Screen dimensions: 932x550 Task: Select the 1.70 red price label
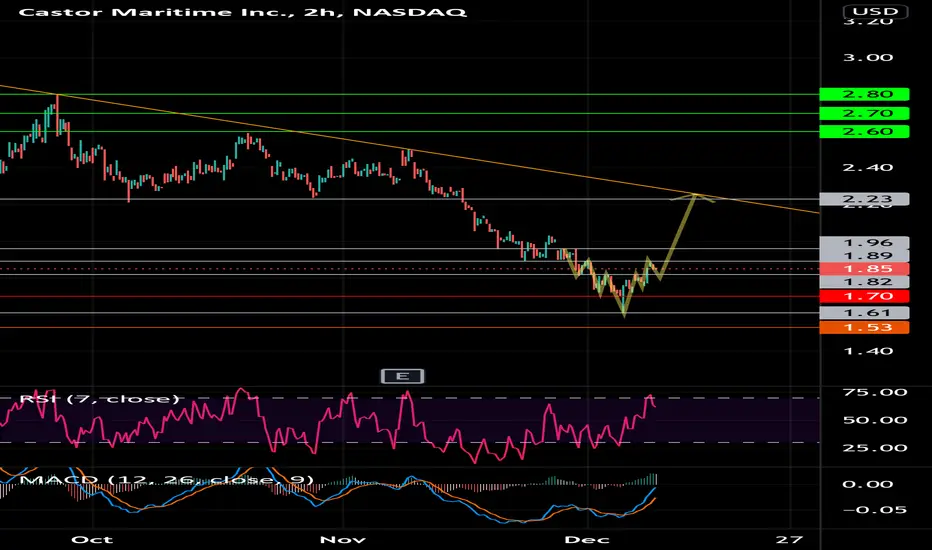(864, 296)
